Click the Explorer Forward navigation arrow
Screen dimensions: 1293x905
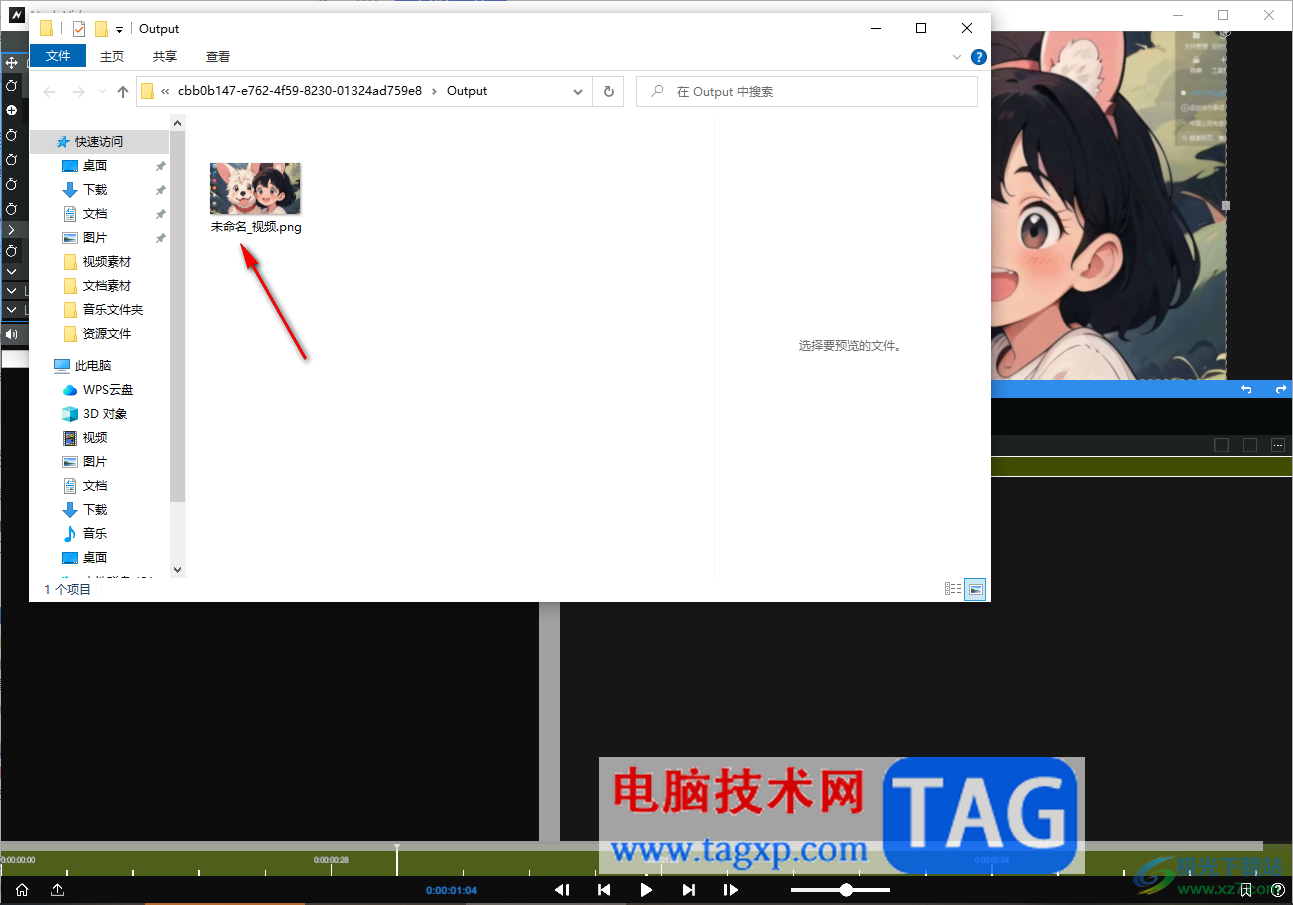click(x=79, y=91)
